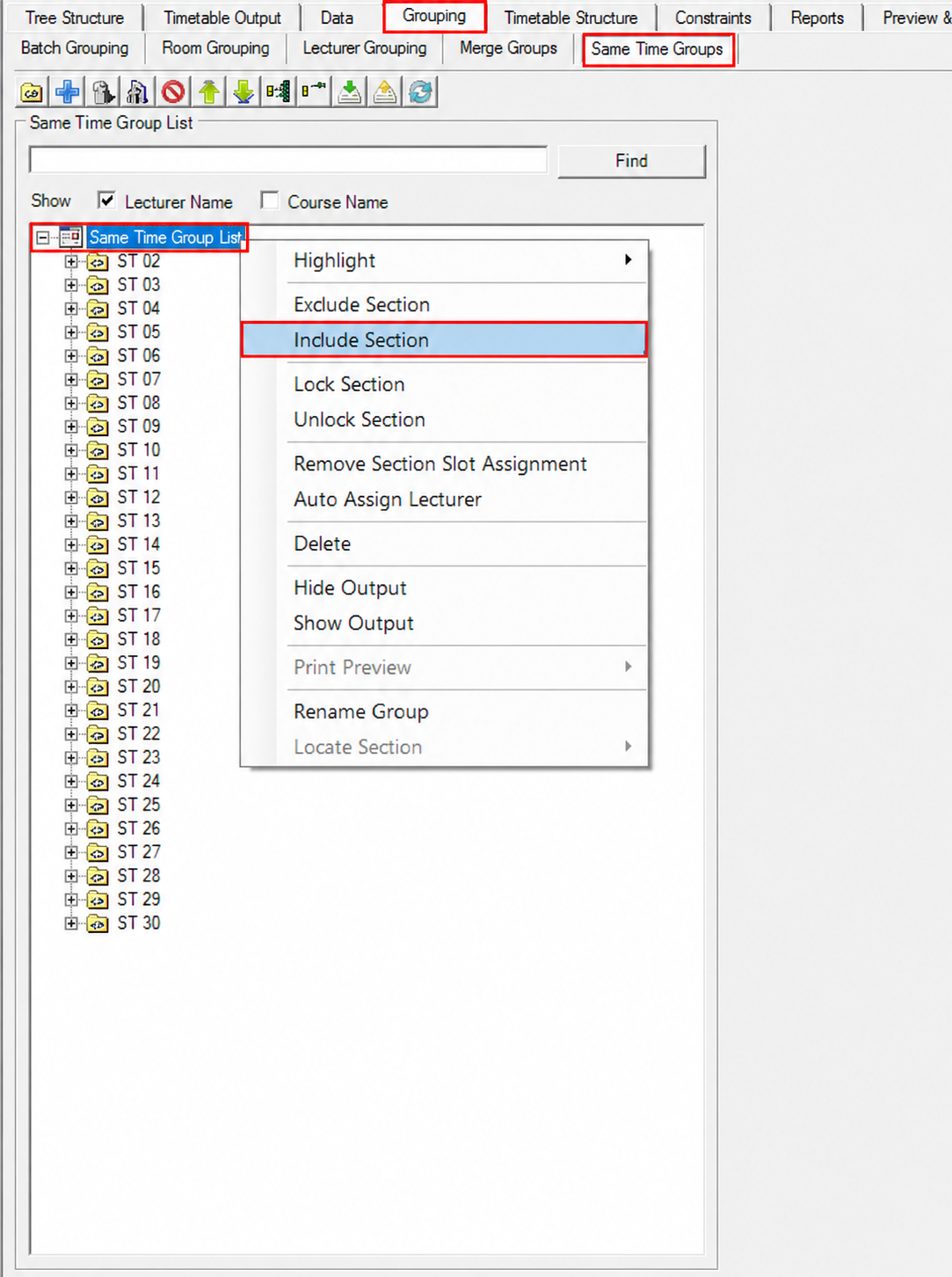Click the folder icon of ST 10
Screen dimensions: 952x1277
pyautogui.click(x=98, y=451)
